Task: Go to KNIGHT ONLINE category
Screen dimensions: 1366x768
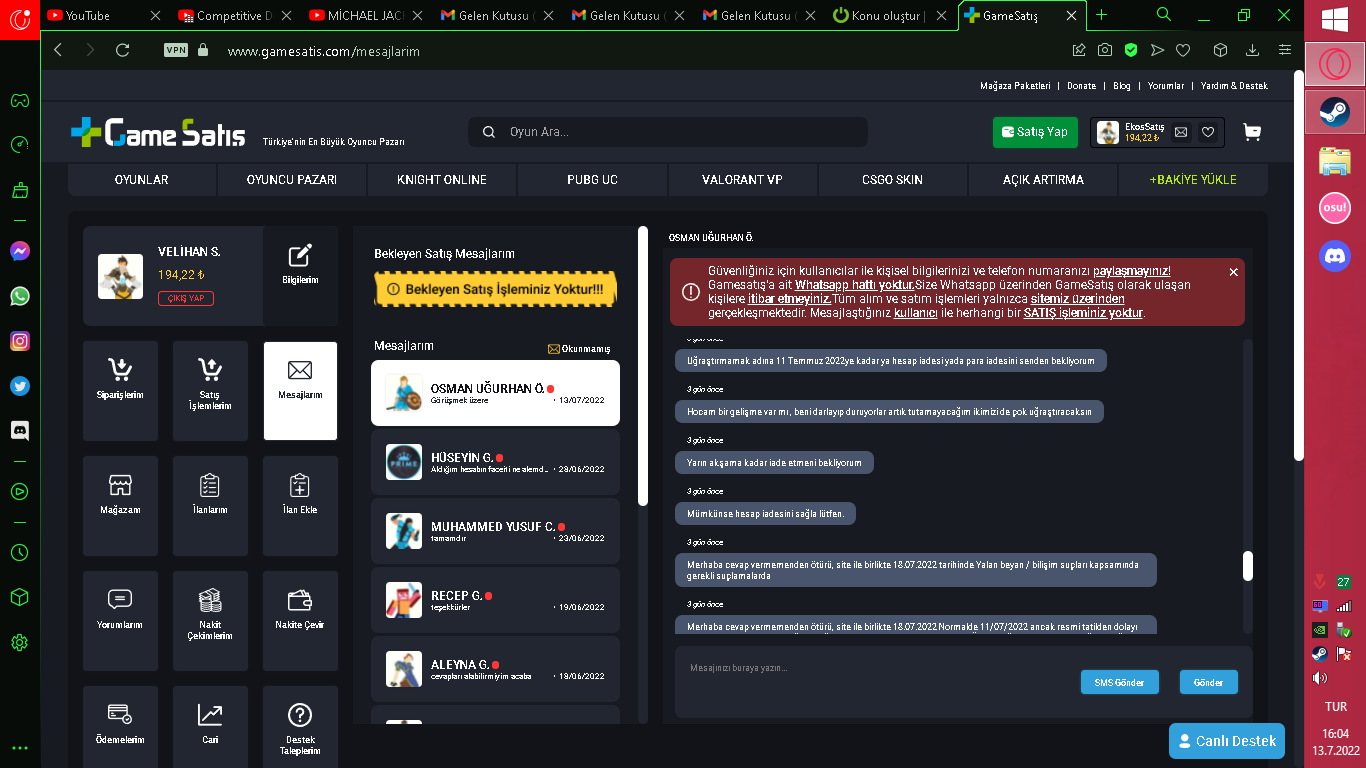Action: click(442, 180)
